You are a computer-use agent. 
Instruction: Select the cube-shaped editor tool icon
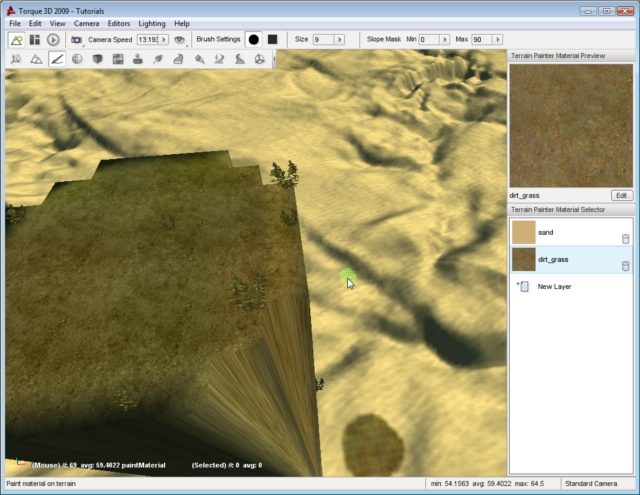coord(98,60)
